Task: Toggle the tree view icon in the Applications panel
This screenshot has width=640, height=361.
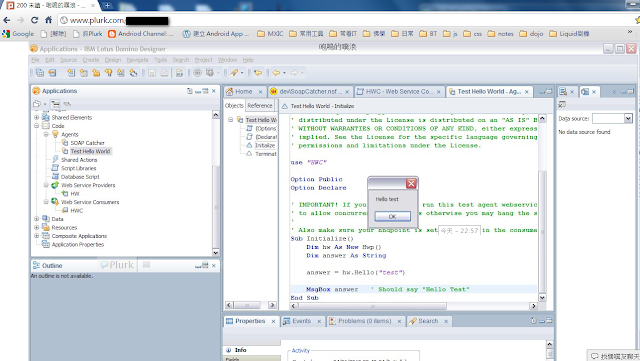Action: pos(55,104)
